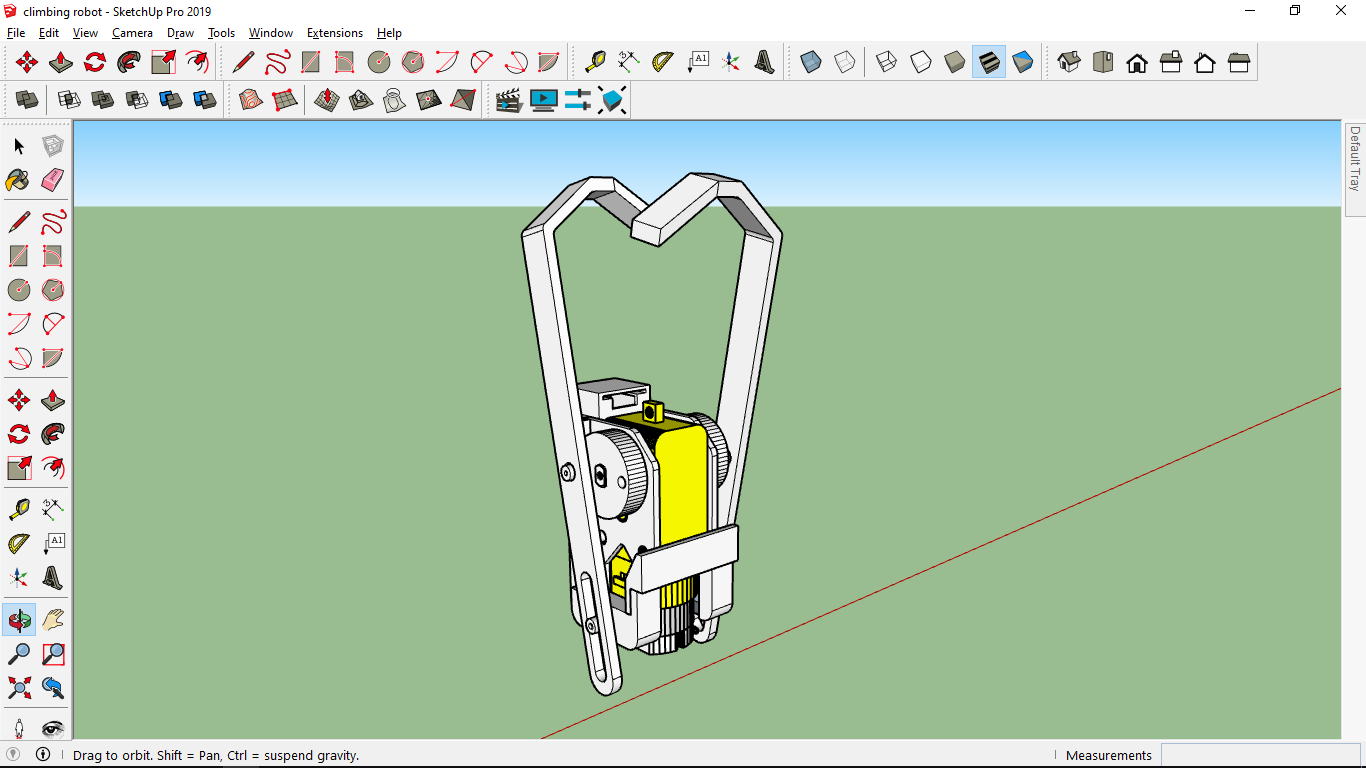Click the Outer Shell solid tool

tap(27, 100)
